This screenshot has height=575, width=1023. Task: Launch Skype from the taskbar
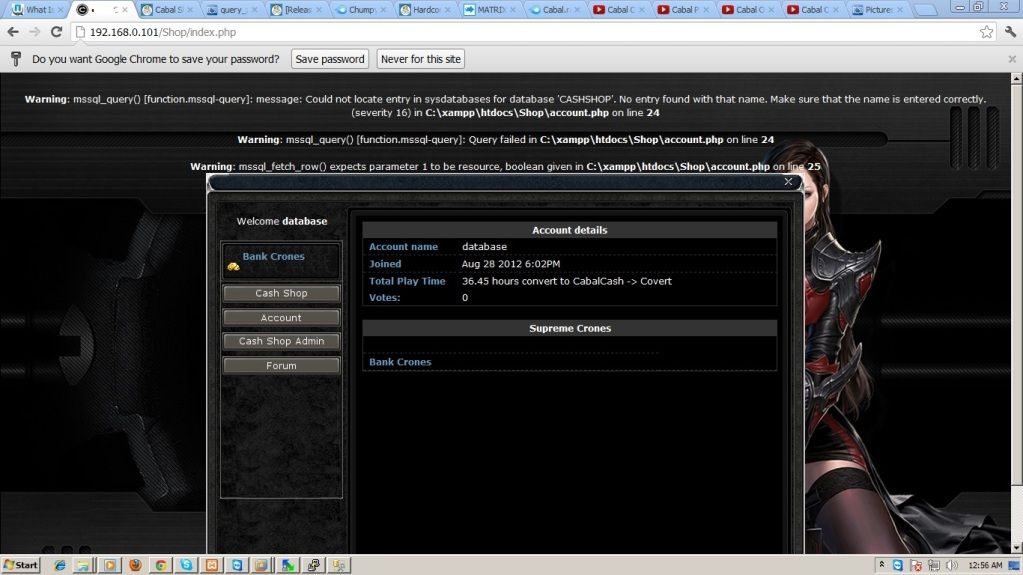pos(185,565)
